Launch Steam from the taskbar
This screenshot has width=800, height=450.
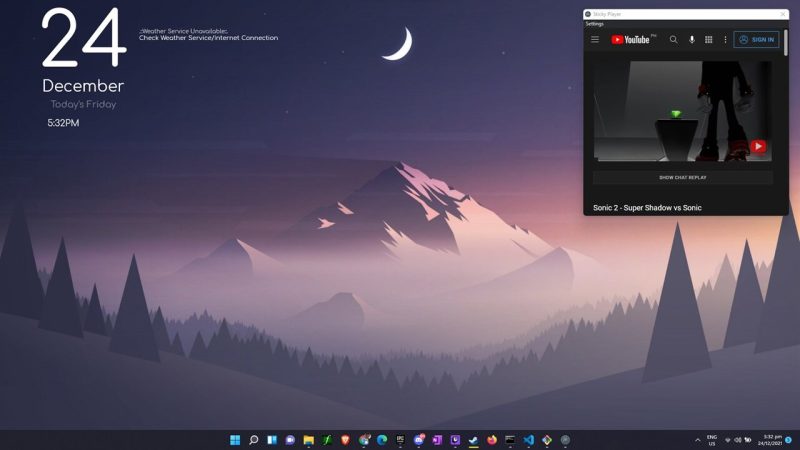point(474,440)
